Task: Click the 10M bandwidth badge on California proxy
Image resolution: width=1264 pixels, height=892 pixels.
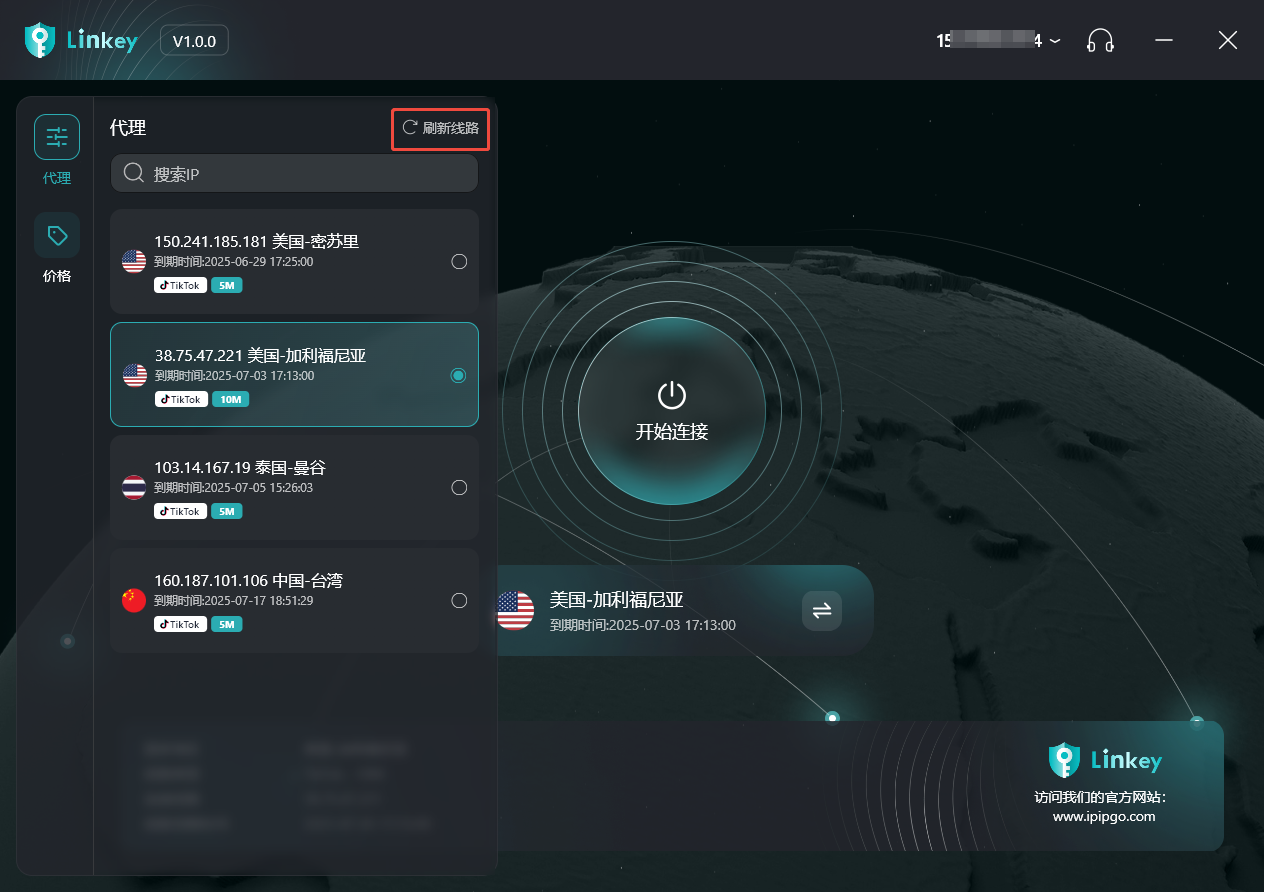Action: [230, 399]
